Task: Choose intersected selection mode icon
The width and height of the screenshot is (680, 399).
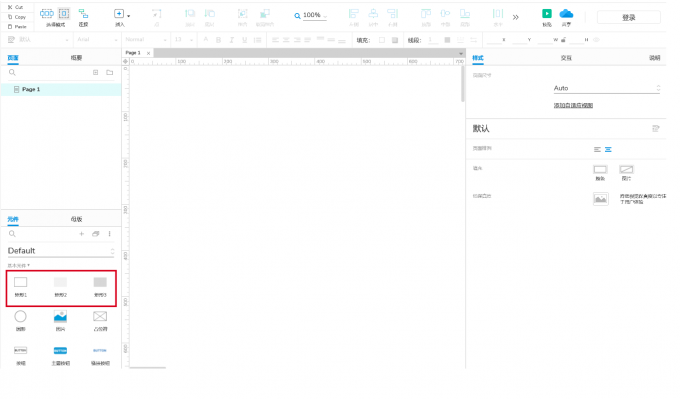Action: click(46, 14)
